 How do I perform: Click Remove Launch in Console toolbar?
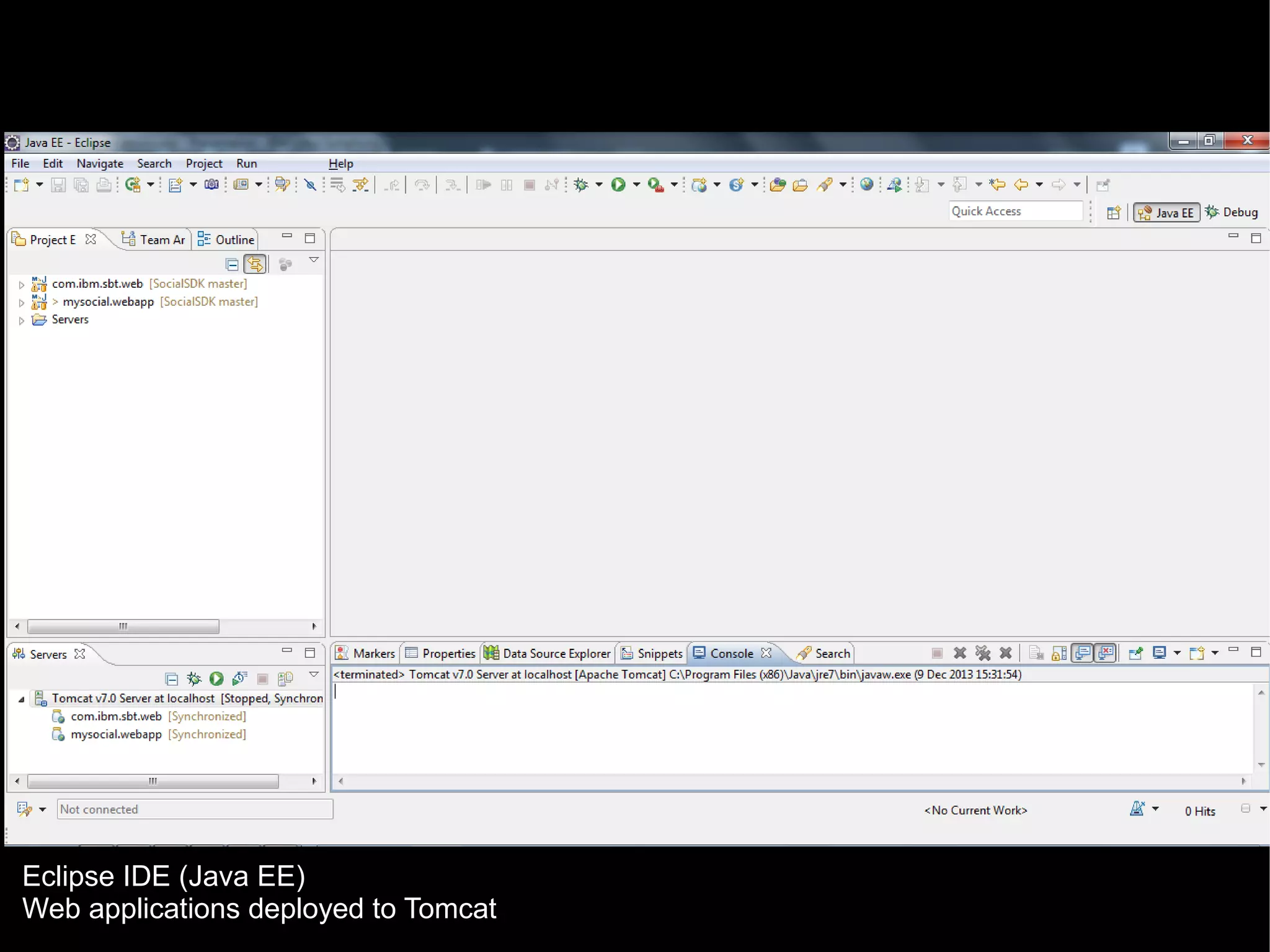coord(960,653)
